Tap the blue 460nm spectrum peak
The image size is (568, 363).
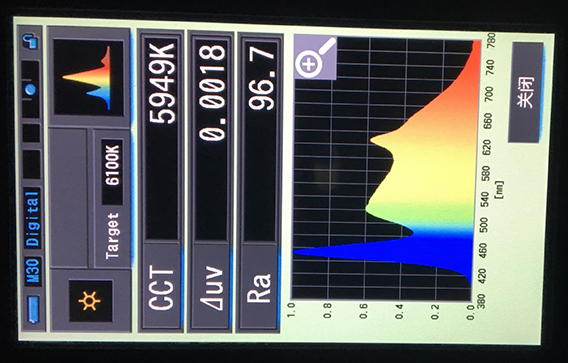380,255
